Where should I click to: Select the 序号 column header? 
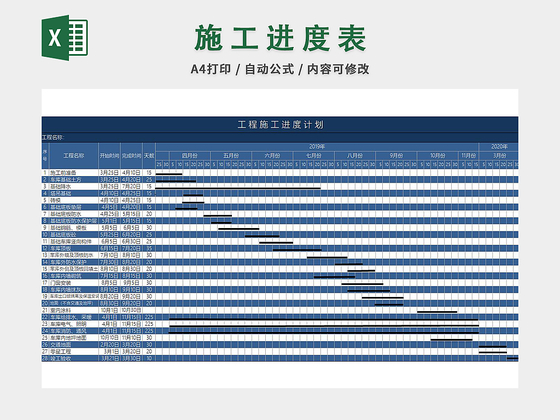(45, 156)
